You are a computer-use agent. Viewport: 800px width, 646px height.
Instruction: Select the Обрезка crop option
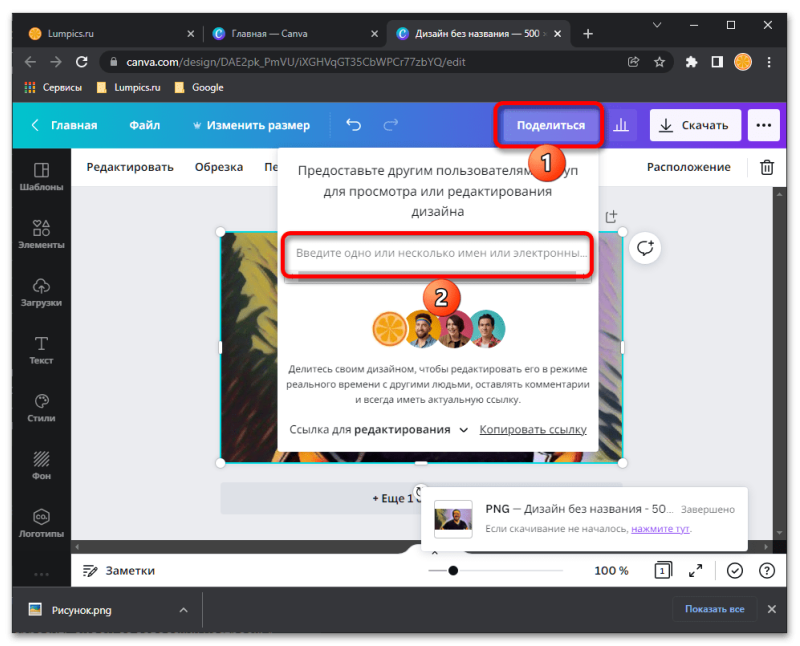(x=219, y=167)
